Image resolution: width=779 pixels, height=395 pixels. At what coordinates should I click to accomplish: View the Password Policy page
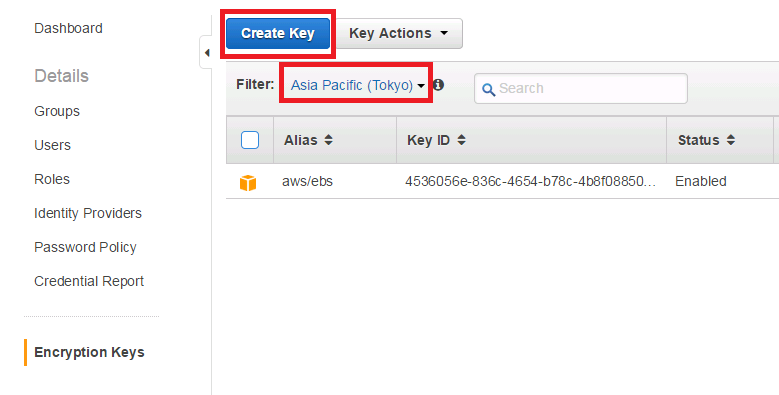click(x=85, y=247)
